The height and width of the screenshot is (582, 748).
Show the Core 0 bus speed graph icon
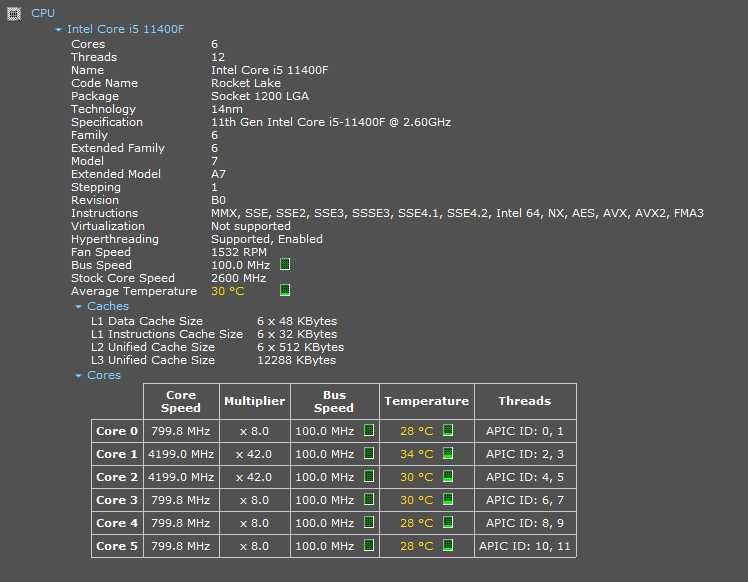tap(368, 431)
